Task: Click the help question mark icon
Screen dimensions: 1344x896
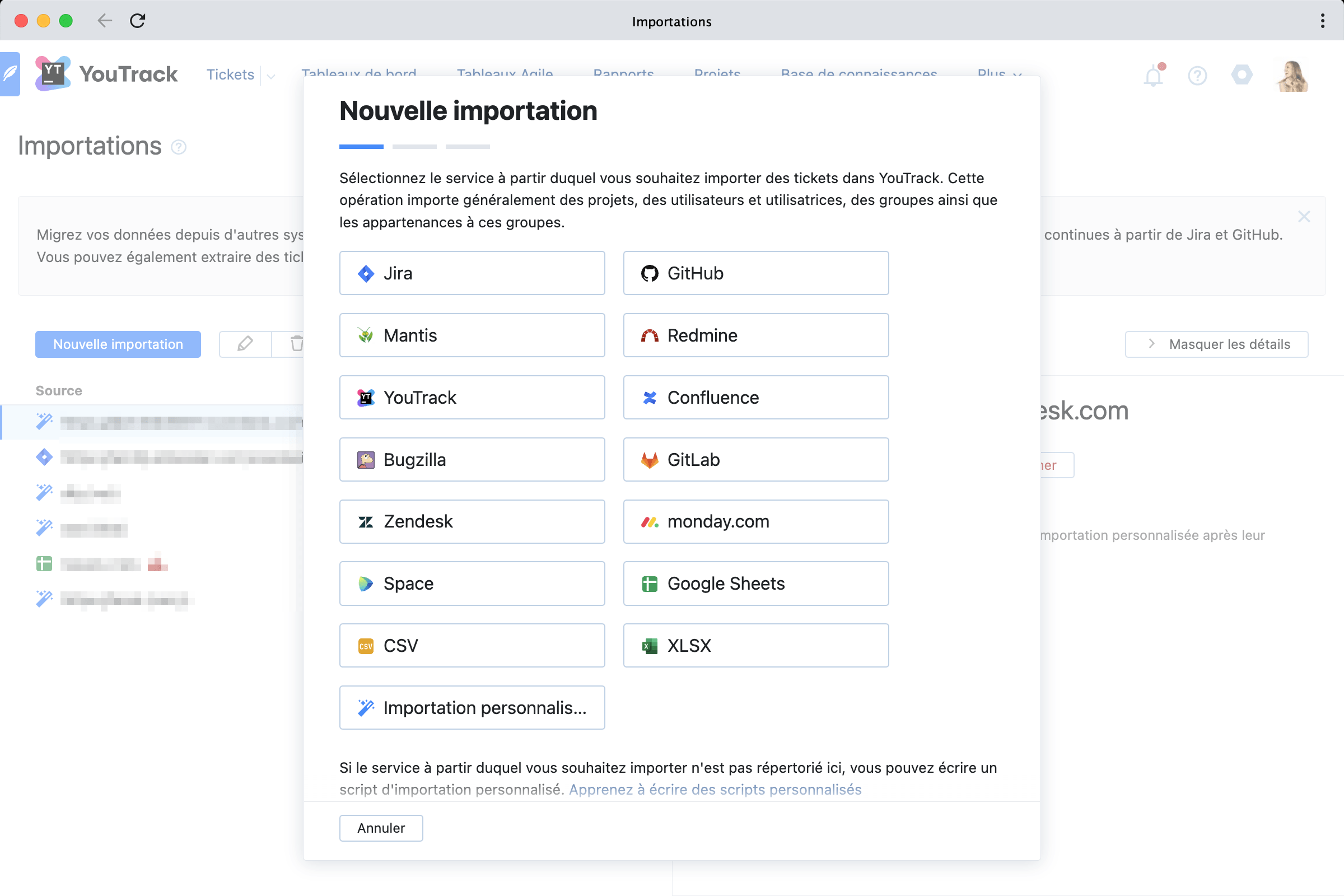Action: point(1197,76)
